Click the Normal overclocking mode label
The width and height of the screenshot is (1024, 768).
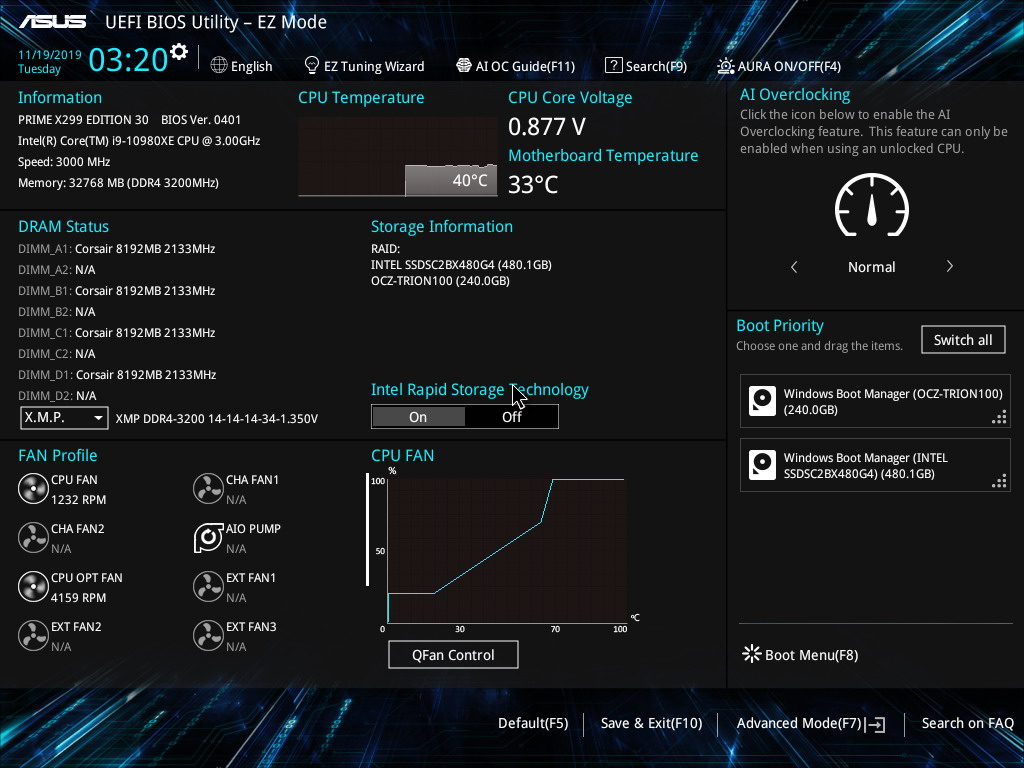click(871, 267)
